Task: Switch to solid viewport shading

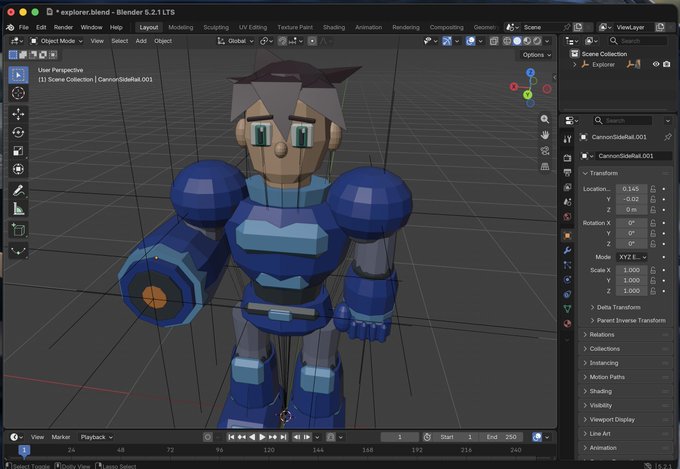Action: (517, 41)
